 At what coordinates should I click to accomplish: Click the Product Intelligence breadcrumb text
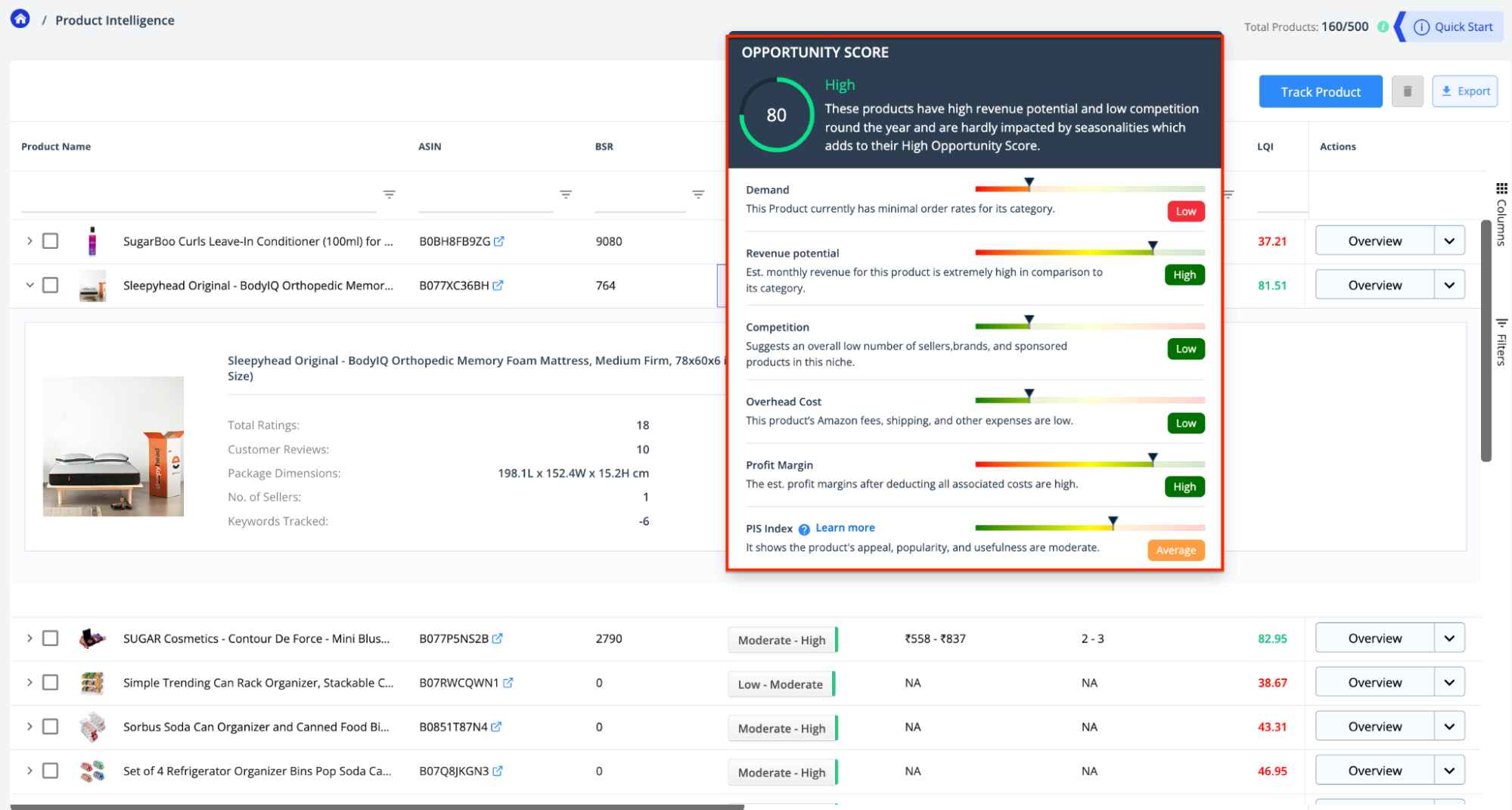pos(115,20)
